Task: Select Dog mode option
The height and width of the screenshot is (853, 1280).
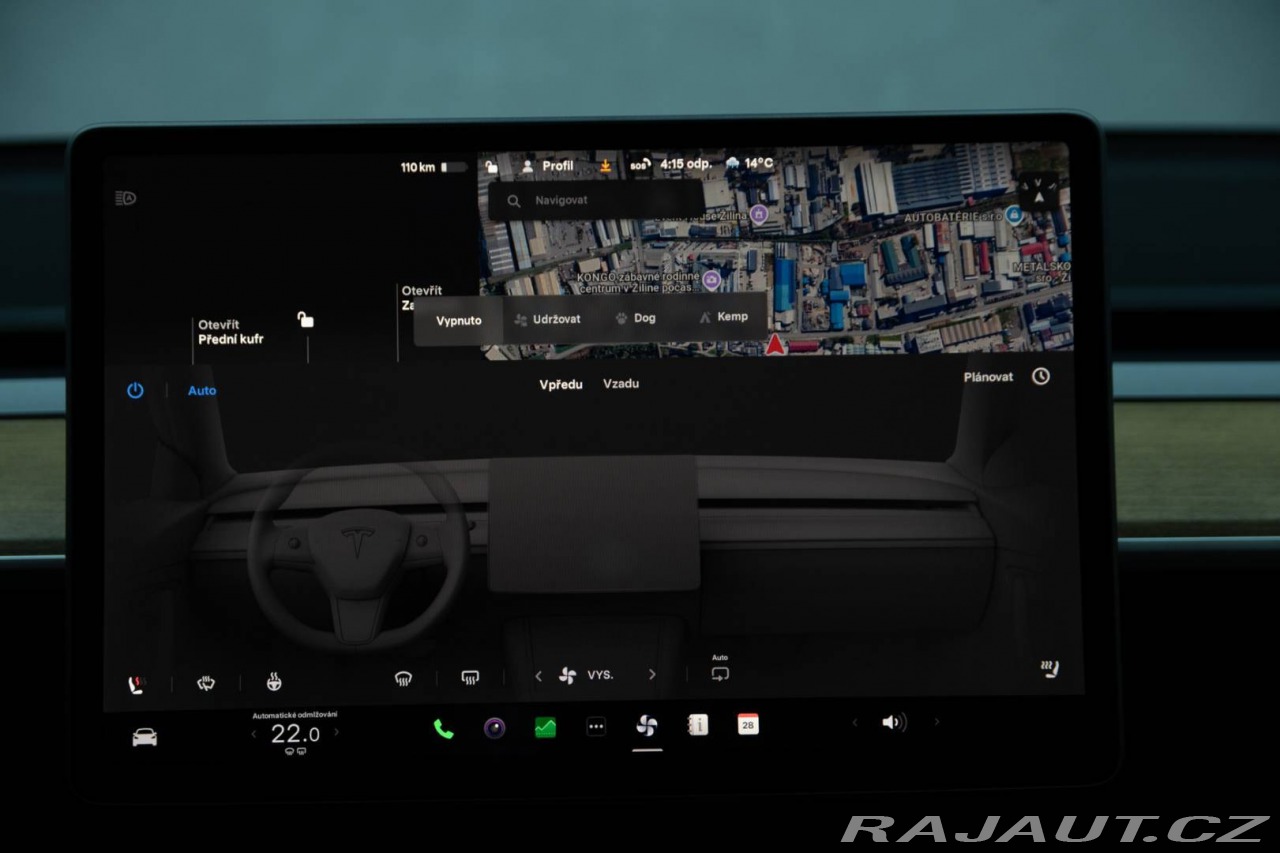Action: 636,318
